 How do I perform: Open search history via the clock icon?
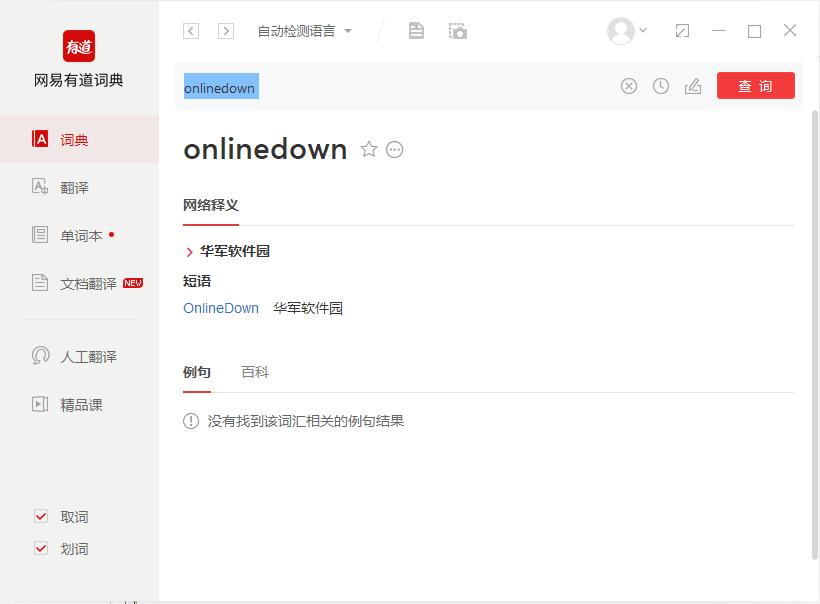tap(660, 86)
